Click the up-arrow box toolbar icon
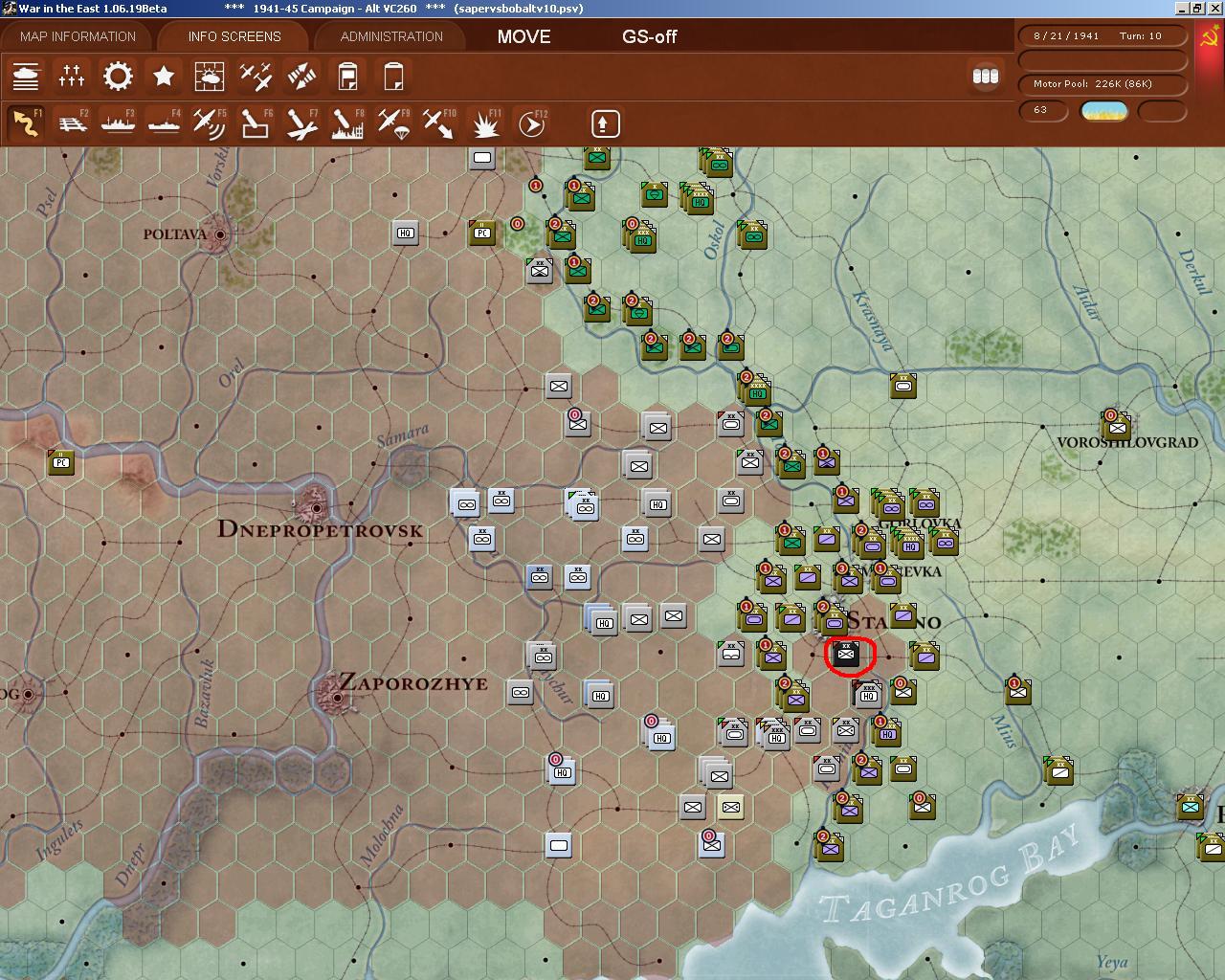Image resolution: width=1225 pixels, height=980 pixels. (605, 123)
